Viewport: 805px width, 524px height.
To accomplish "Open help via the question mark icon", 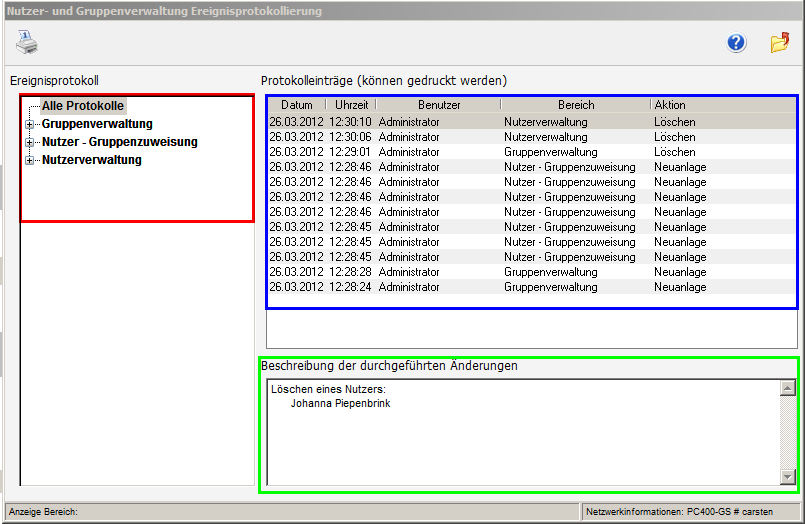I will click(x=736, y=43).
